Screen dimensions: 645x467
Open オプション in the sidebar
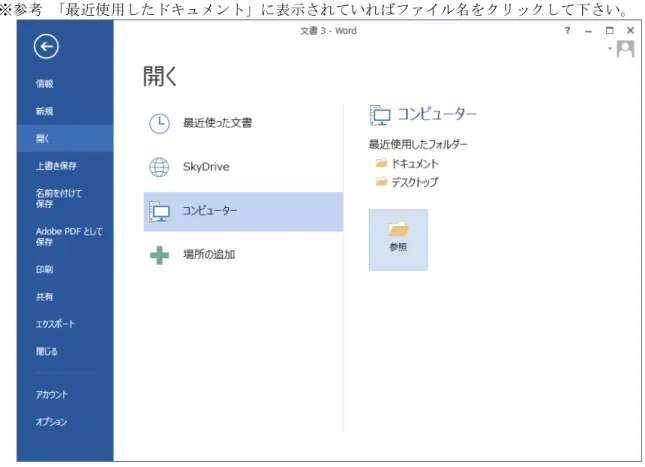coord(51,422)
